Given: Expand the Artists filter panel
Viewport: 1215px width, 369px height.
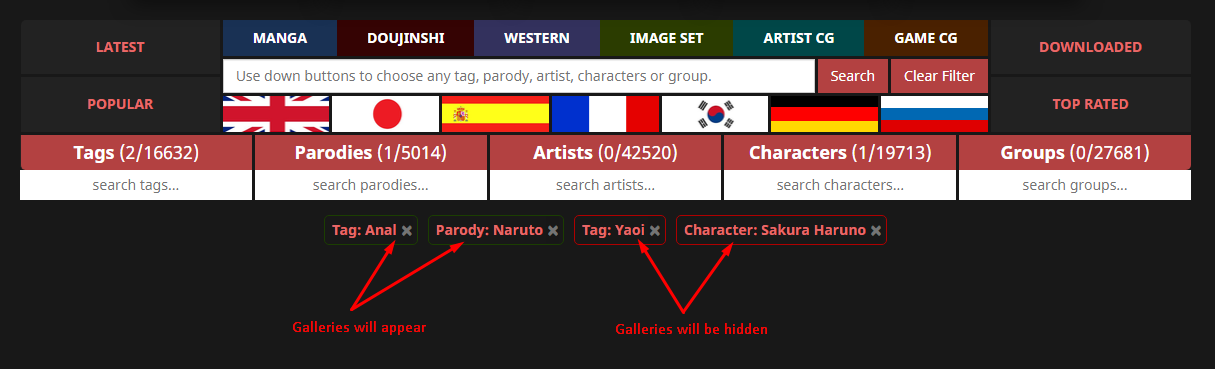Looking at the screenshot, I should (605, 153).
